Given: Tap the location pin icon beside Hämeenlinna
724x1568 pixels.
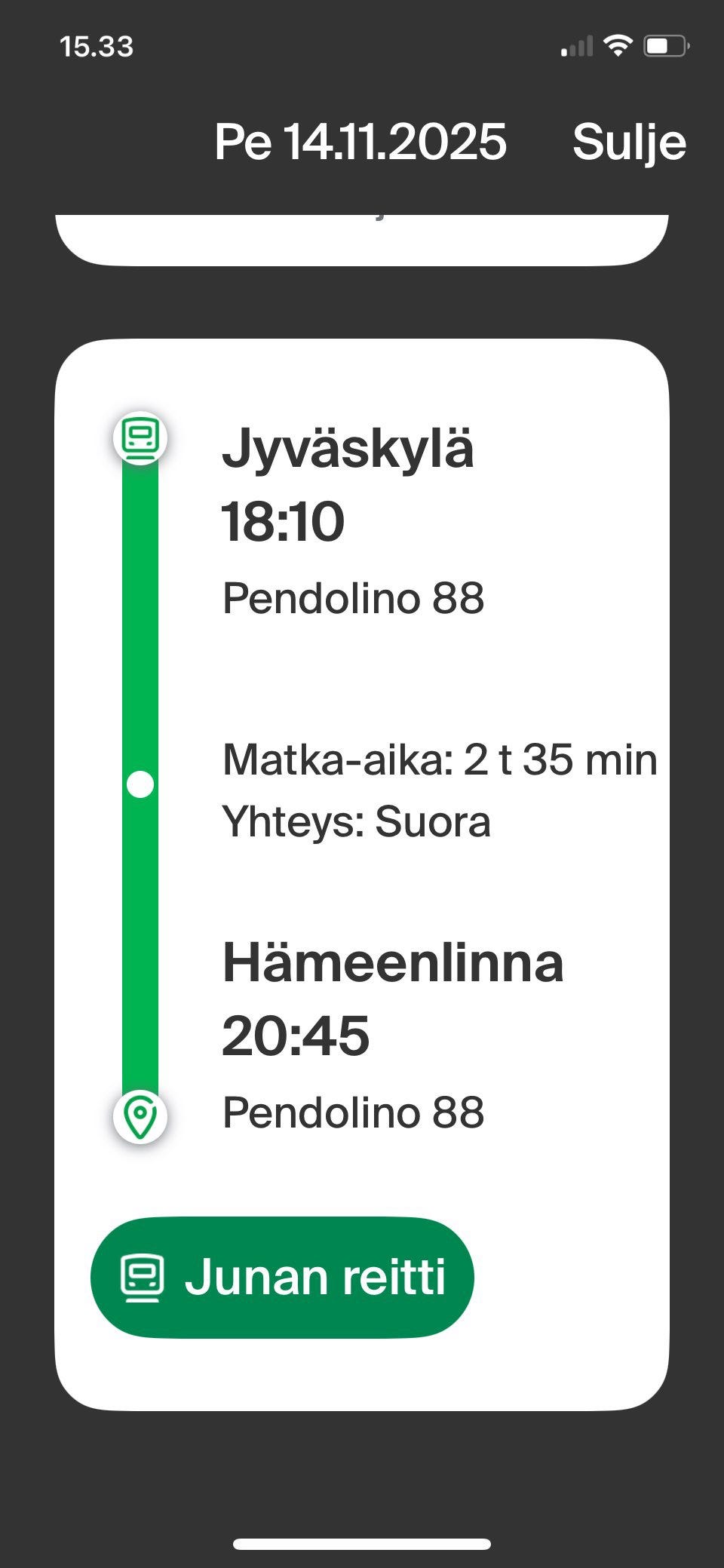Looking at the screenshot, I should pyautogui.click(x=140, y=1116).
